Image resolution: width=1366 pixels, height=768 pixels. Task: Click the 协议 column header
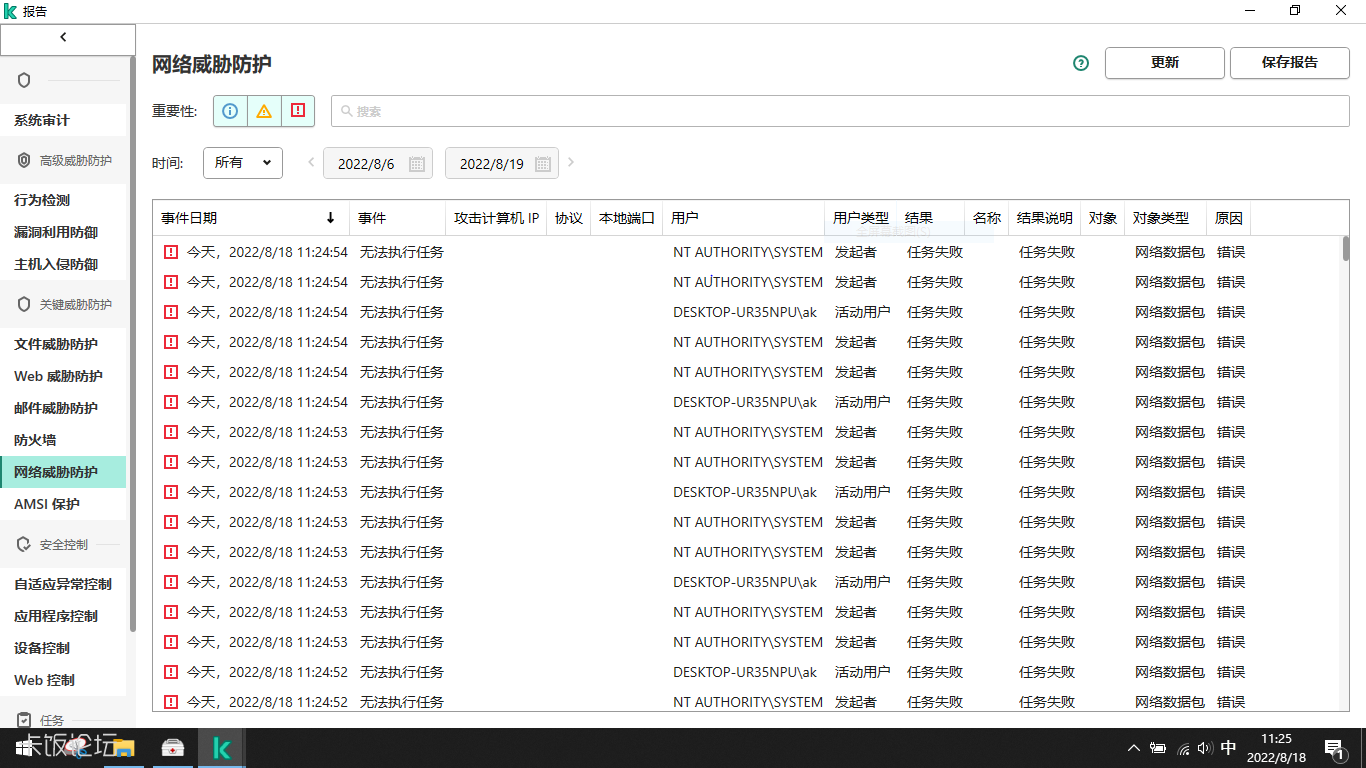[569, 218]
